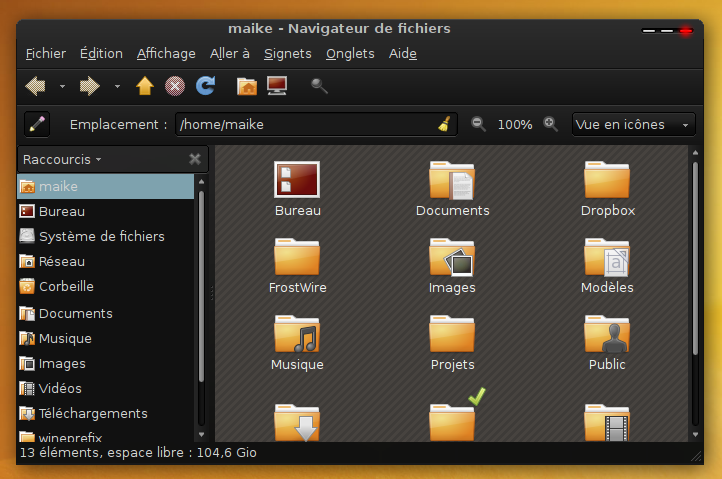
Task: Go up to the parent folder
Action: [x=145, y=86]
